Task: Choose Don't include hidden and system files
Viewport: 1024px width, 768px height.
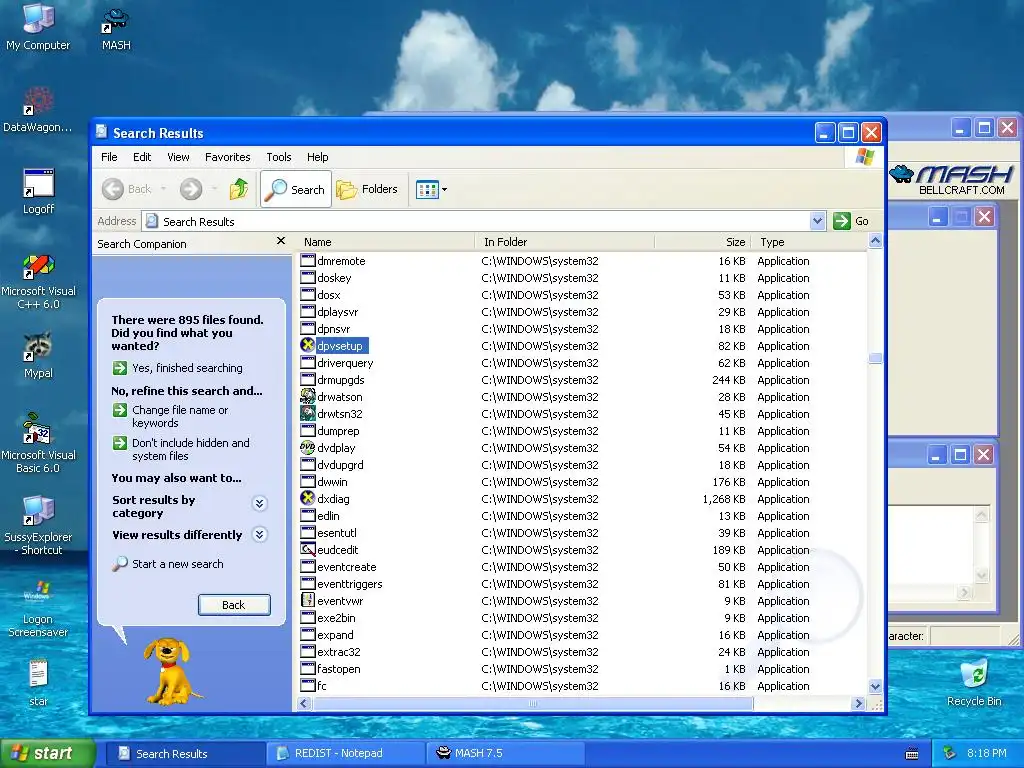Action: click(182, 449)
